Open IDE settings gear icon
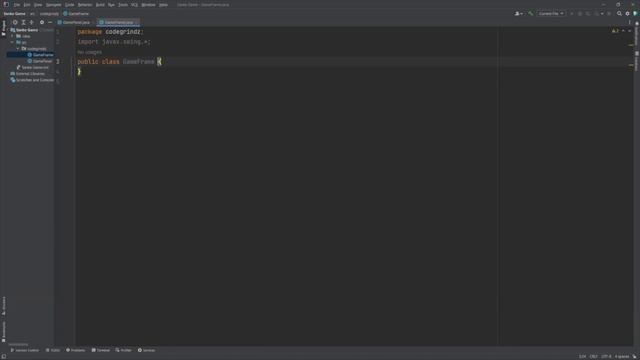 pyautogui.click(x=627, y=14)
